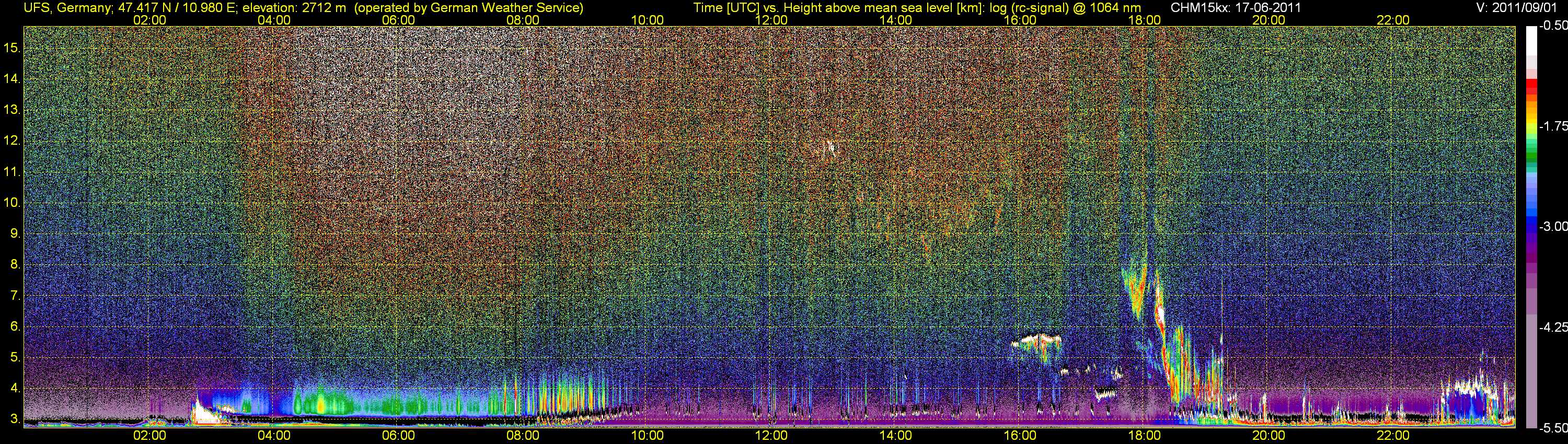1568x444 pixels.
Task: Click the color scale value -0.50
Action: pyautogui.click(x=1553, y=26)
